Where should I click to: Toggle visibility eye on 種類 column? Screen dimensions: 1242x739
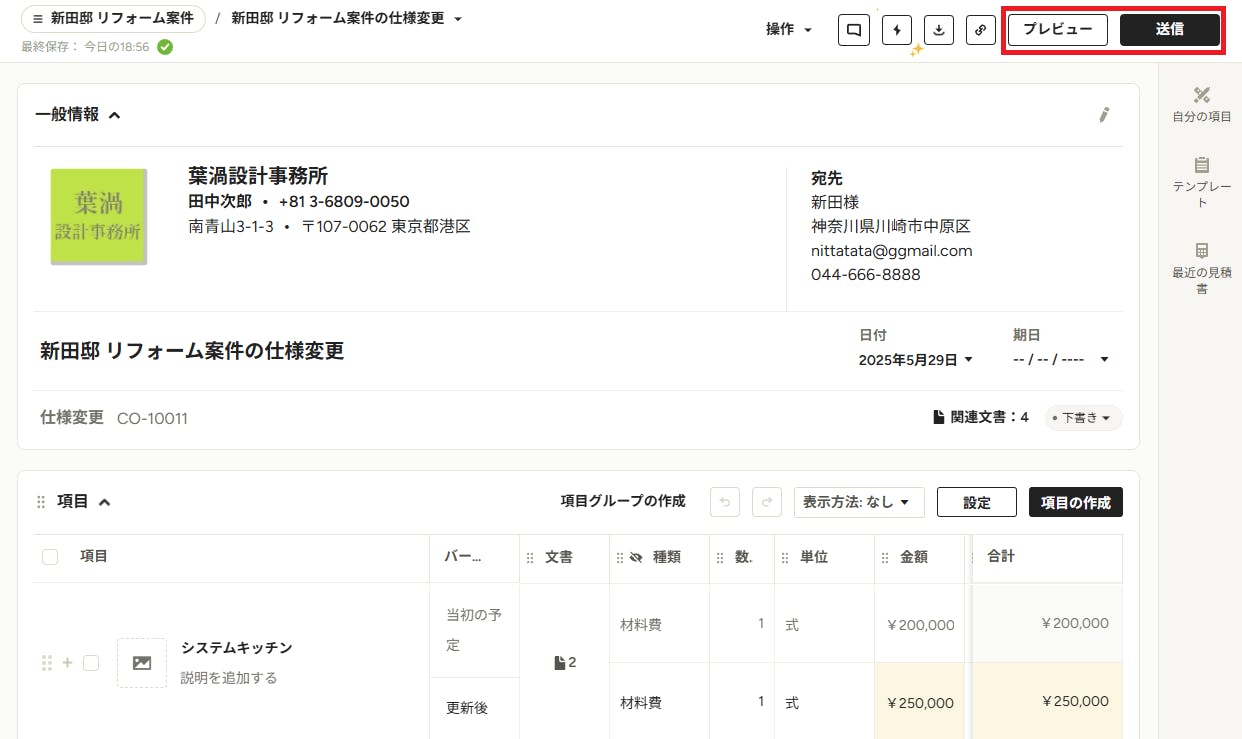tap(635, 558)
